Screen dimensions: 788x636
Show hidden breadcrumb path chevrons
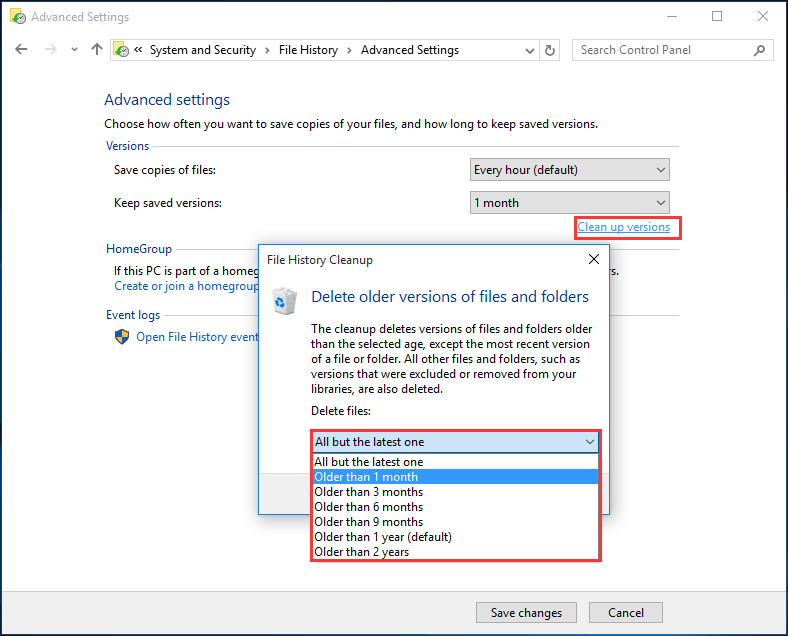point(138,50)
